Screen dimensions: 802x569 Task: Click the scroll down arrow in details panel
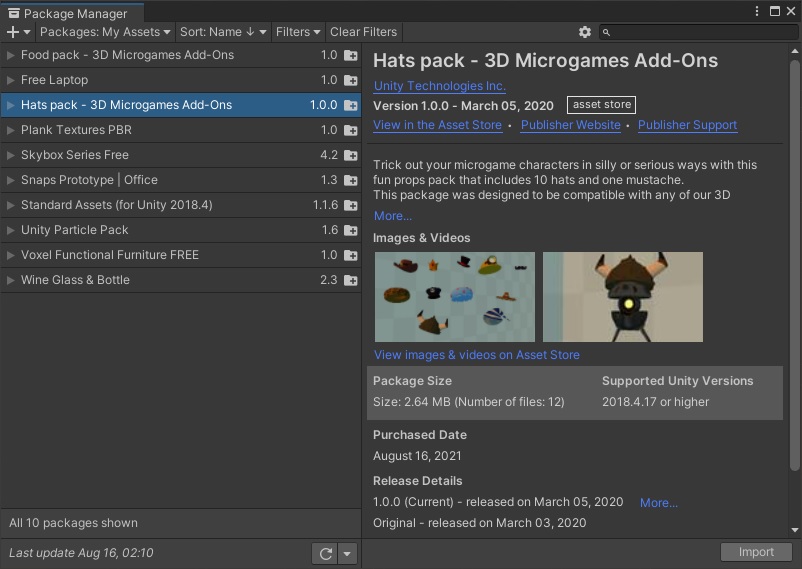pos(794,530)
